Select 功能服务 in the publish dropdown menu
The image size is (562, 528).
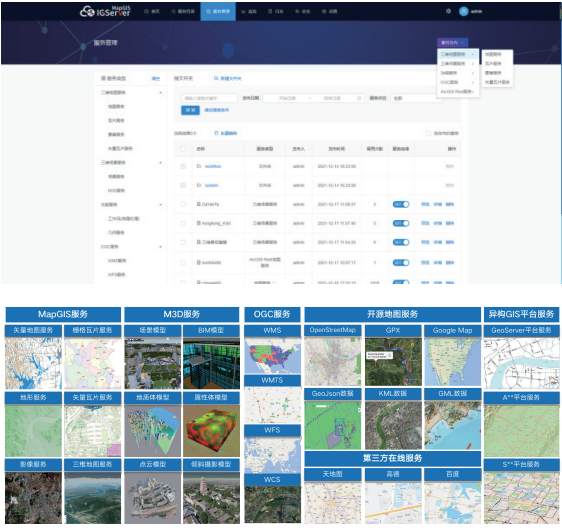[x=458, y=73]
